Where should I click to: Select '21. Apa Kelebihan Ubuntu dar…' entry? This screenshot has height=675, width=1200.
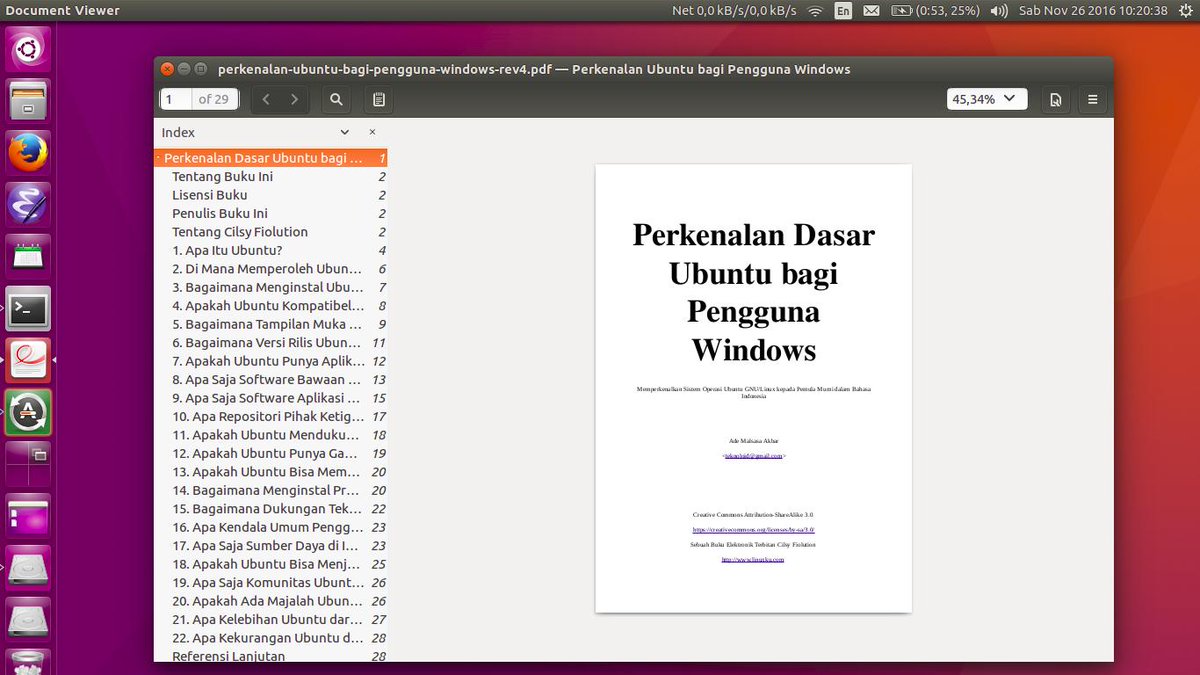[x=271, y=620]
